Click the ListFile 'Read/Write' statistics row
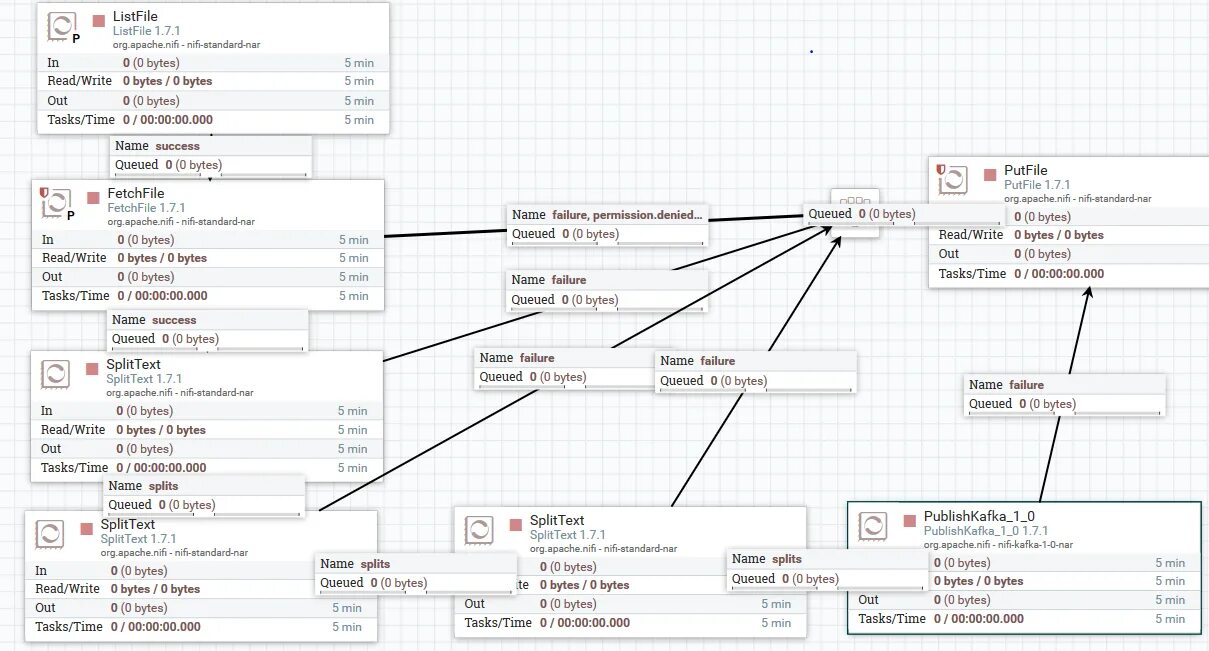 pos(211,81)
